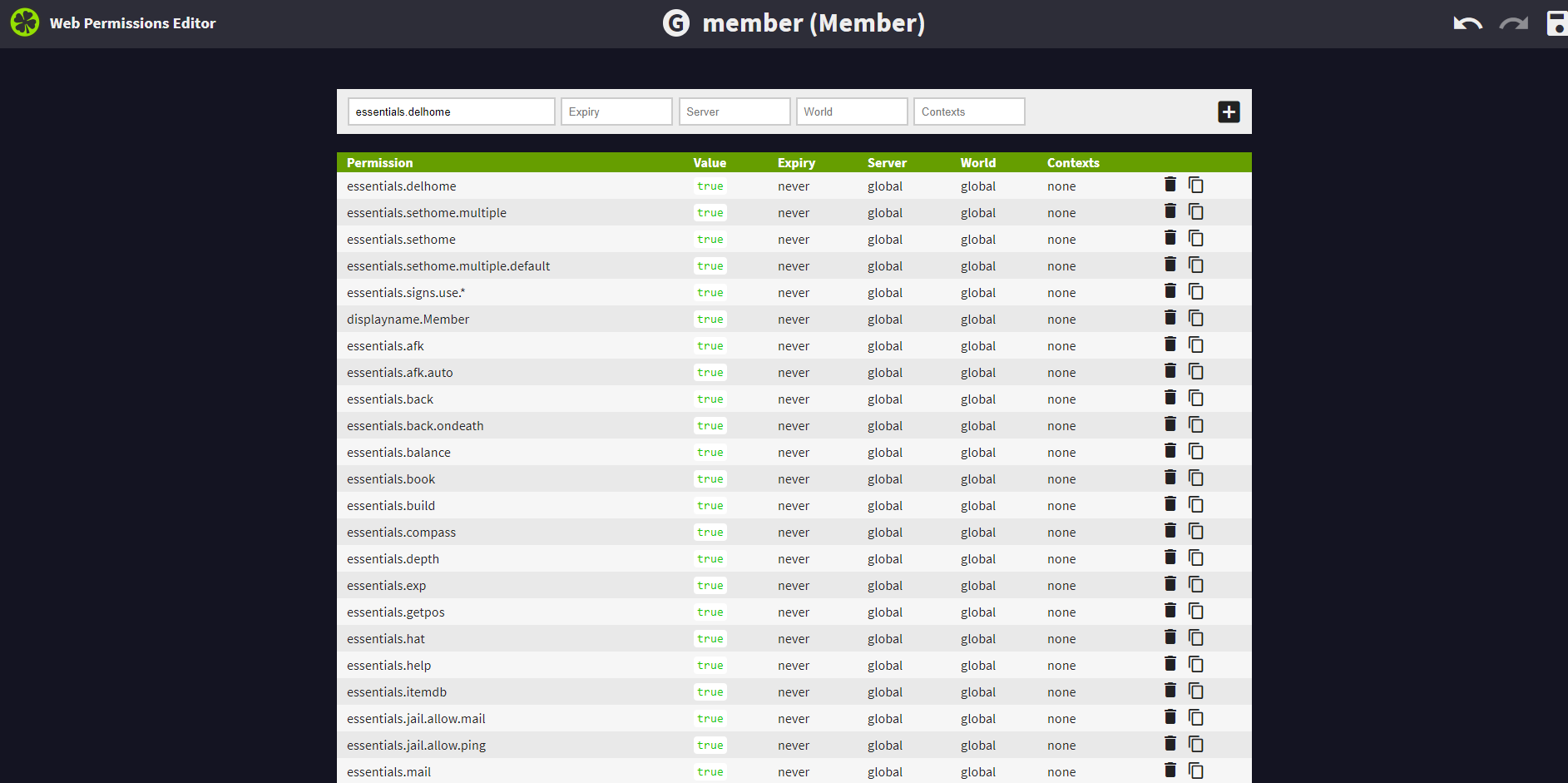Select the essentials.sethome.multiple permission name
Screen dimensions: 1568x783
(x=427, y=213)
